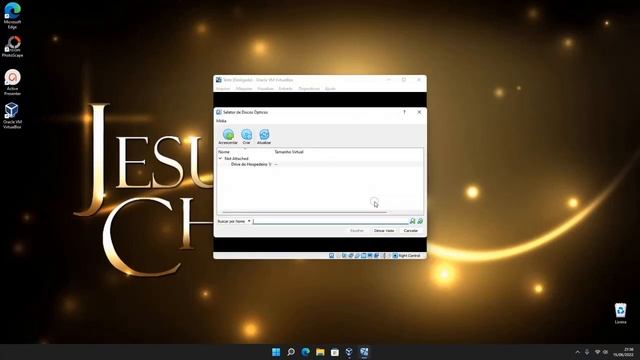Open Arquivo menu in VirtualBox VM window
Image resolution: width=640 pixels, height=360 pixels.
223,89
